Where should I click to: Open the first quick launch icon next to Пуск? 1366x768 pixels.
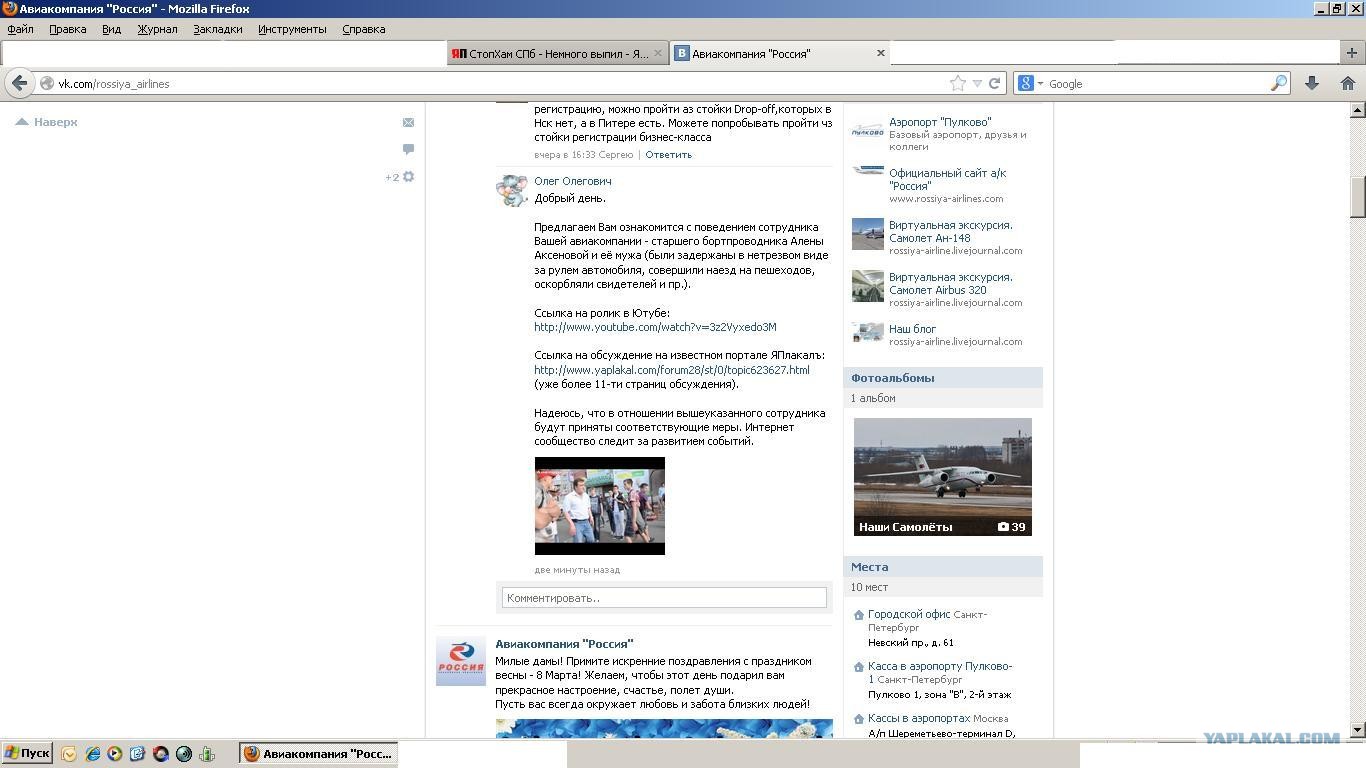[69, 754]
